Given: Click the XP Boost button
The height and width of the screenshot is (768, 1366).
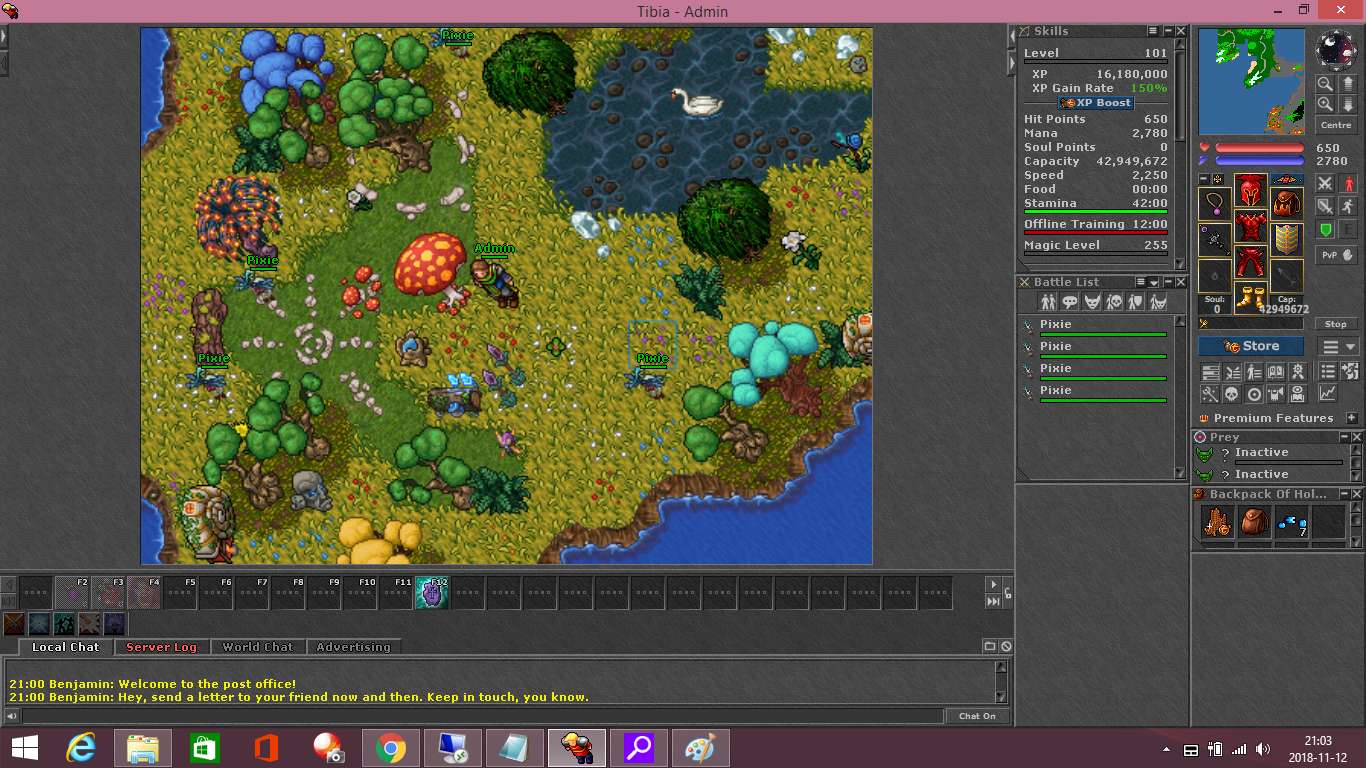Looking at the screenshot, I should coord(1096,103).
